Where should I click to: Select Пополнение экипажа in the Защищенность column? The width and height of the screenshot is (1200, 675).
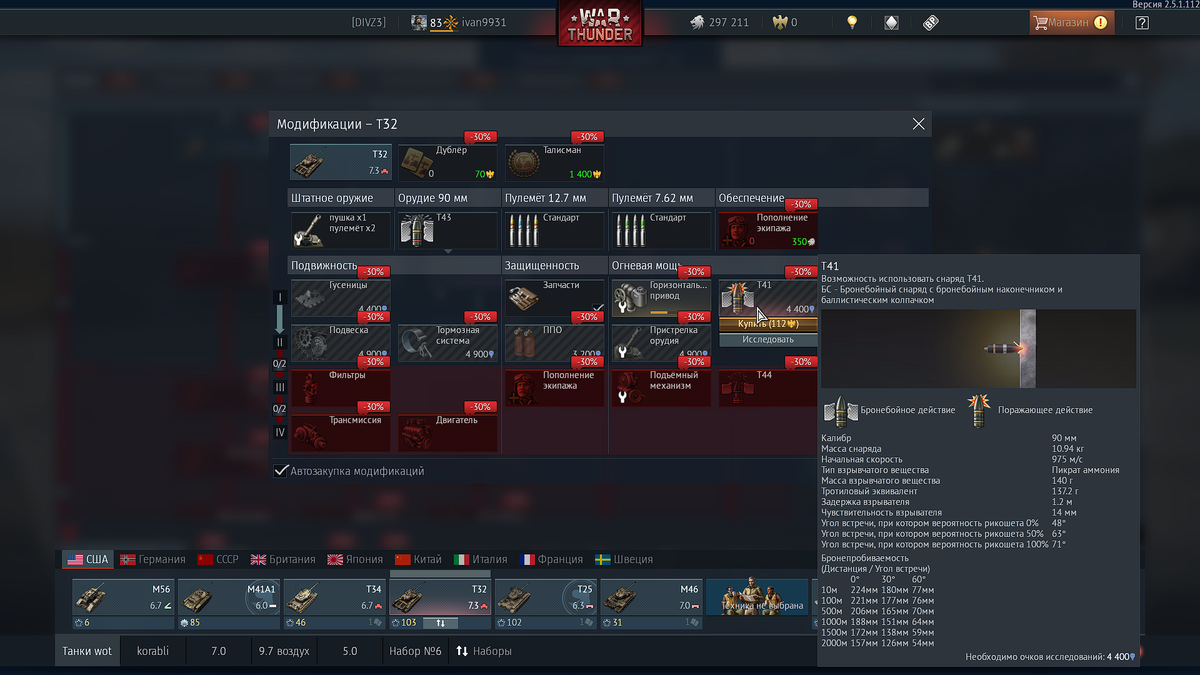click(x=555, y=387)
